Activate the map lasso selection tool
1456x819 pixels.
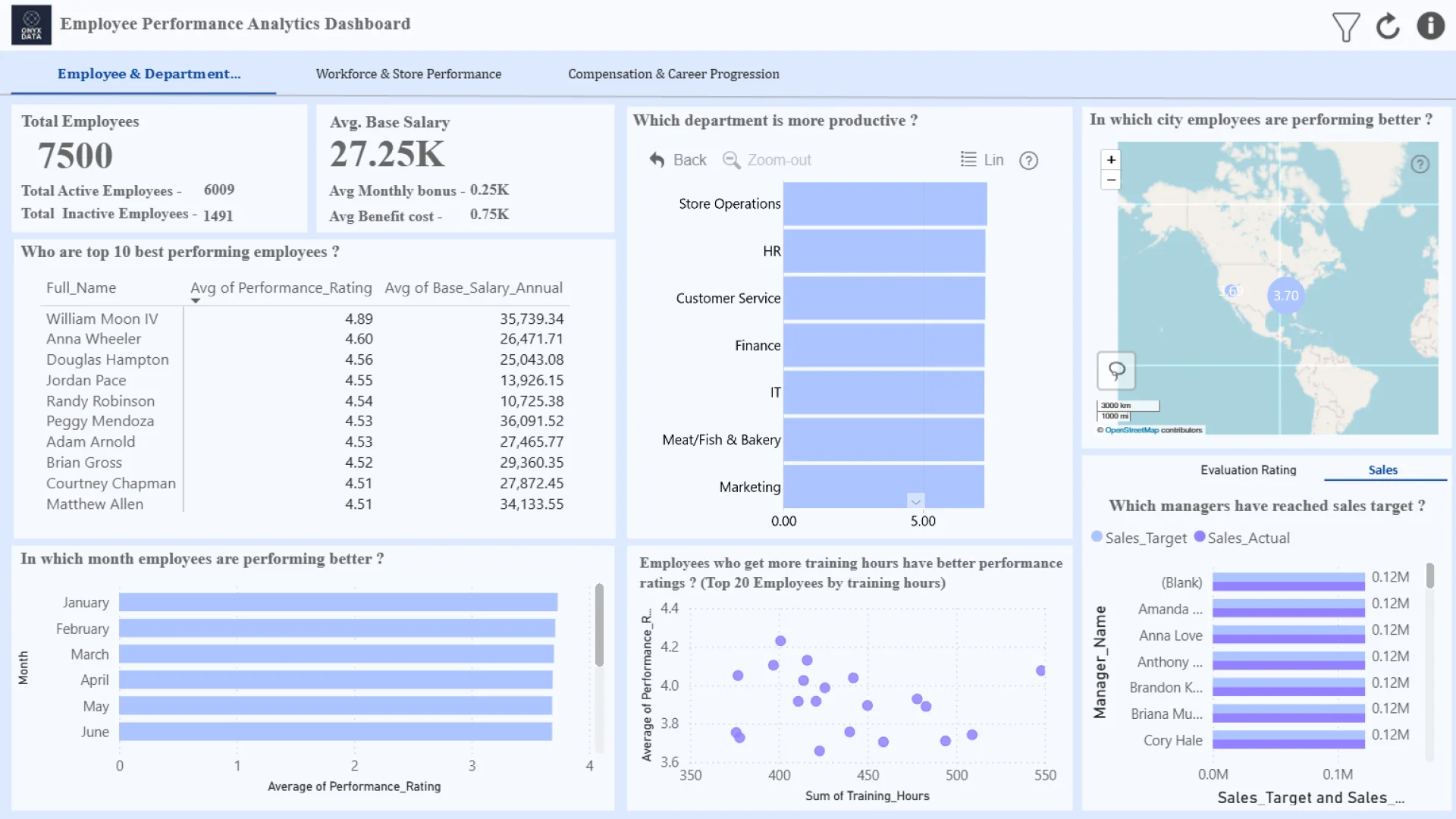point(1116,370)
